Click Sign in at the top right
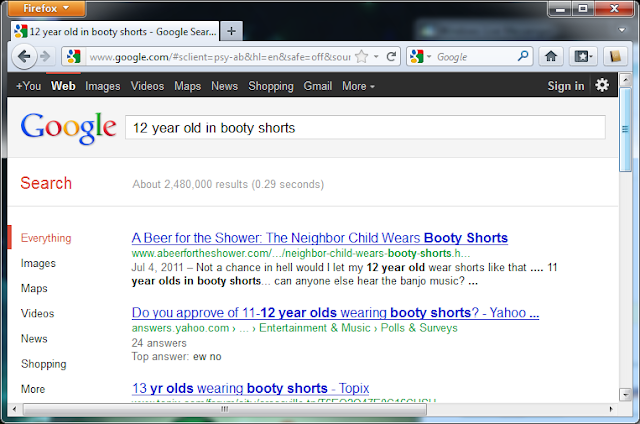This screenshot has width=640, height=424. pos(565,86)
